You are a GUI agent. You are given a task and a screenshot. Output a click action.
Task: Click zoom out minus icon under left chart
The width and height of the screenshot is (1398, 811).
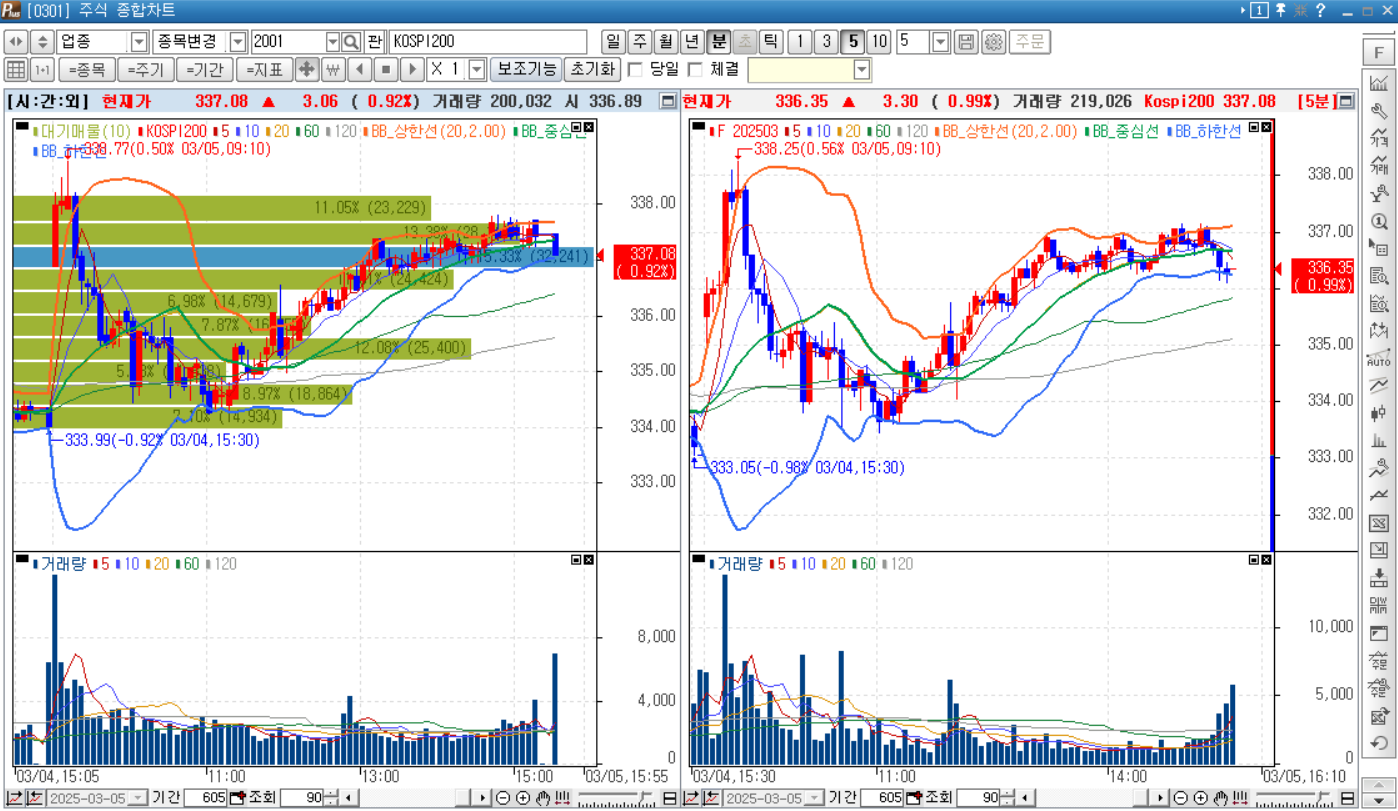[x=503, y=798]
